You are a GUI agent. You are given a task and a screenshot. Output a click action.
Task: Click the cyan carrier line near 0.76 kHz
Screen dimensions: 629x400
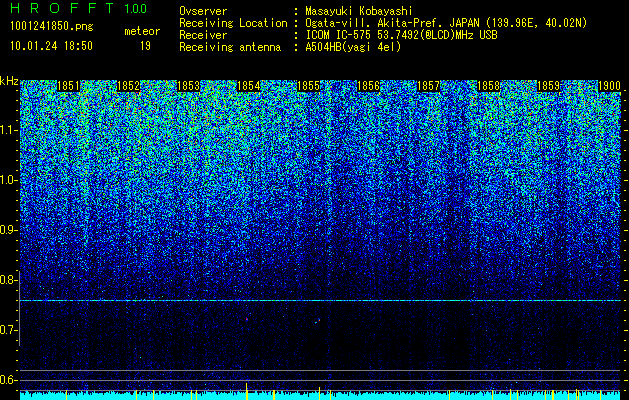(320, 301)
